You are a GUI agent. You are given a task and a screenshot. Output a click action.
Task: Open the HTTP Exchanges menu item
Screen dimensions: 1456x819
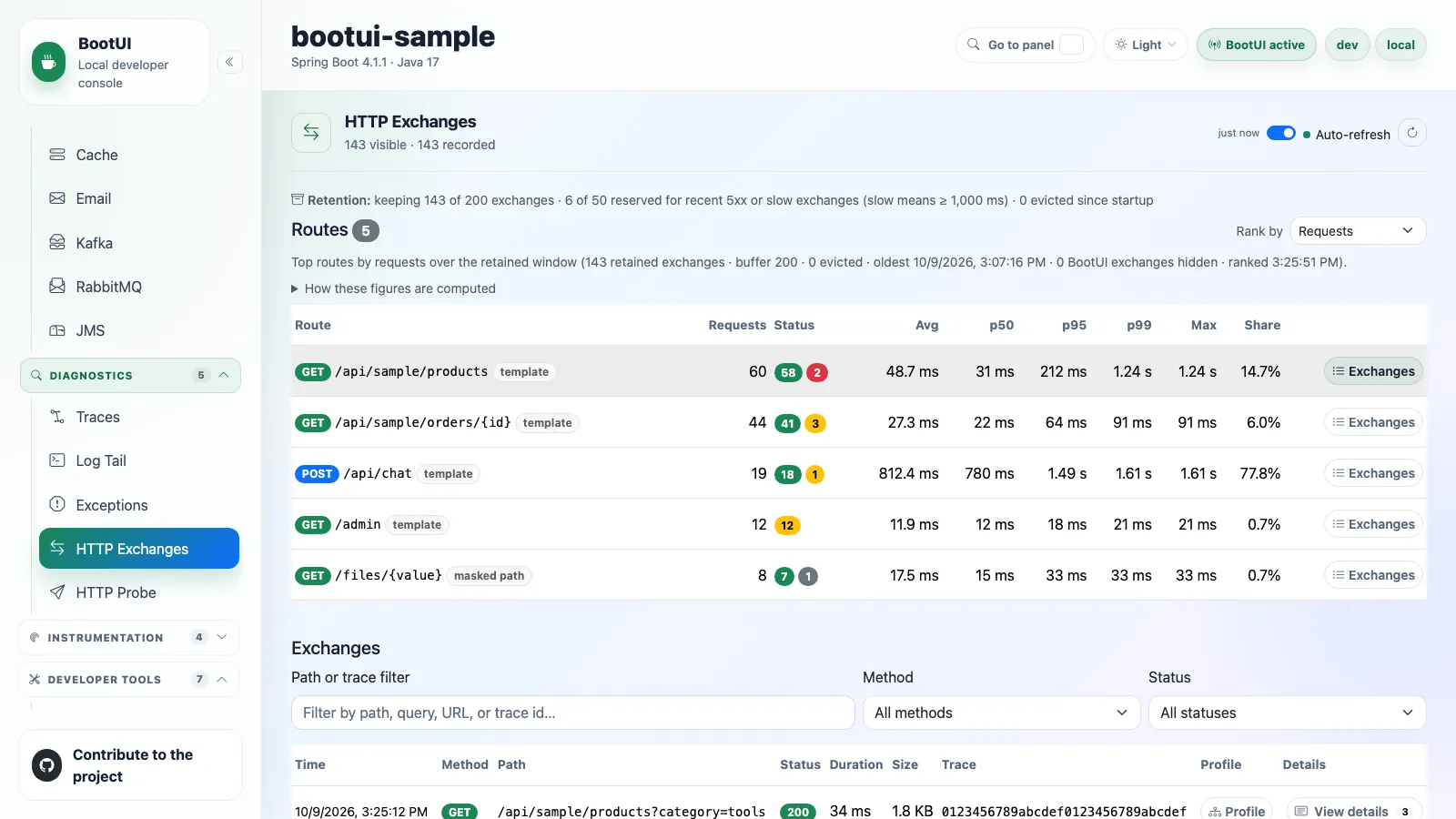[x=139, y=549]
